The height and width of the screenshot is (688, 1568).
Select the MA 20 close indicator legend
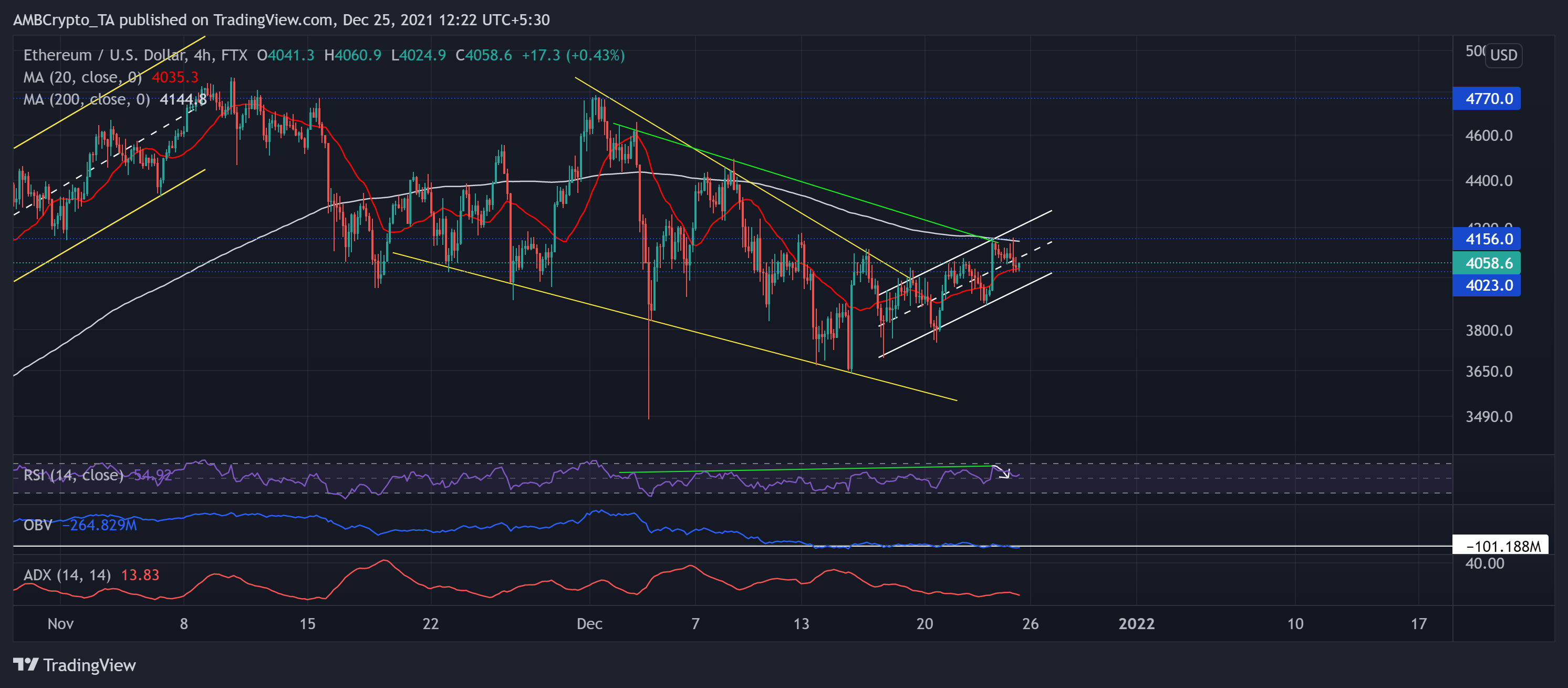click(x=82, y=77)
